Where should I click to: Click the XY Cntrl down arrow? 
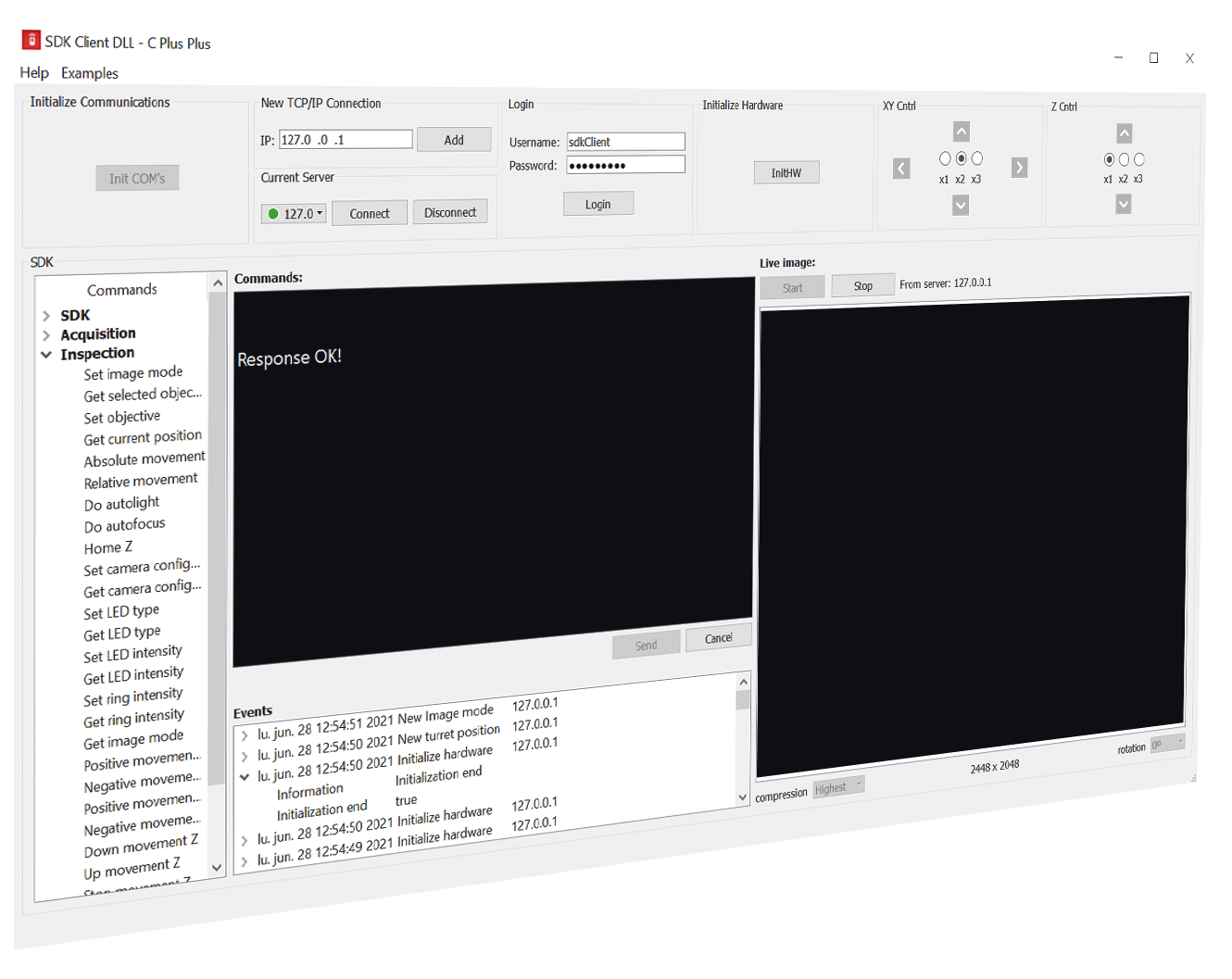click(x=961, y=205)
